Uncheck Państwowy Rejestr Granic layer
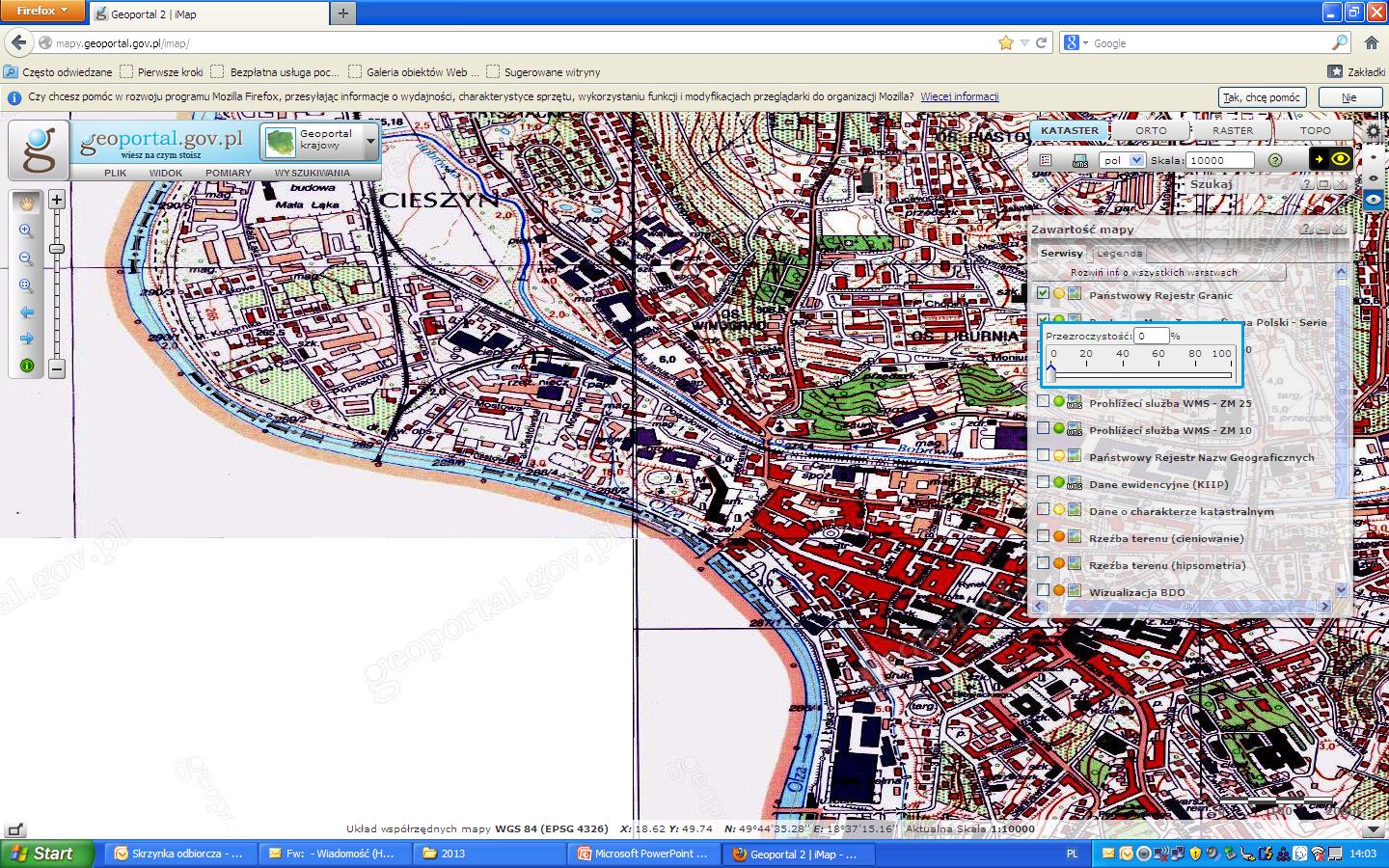 pyautogui.click(x=1043, y=293)
